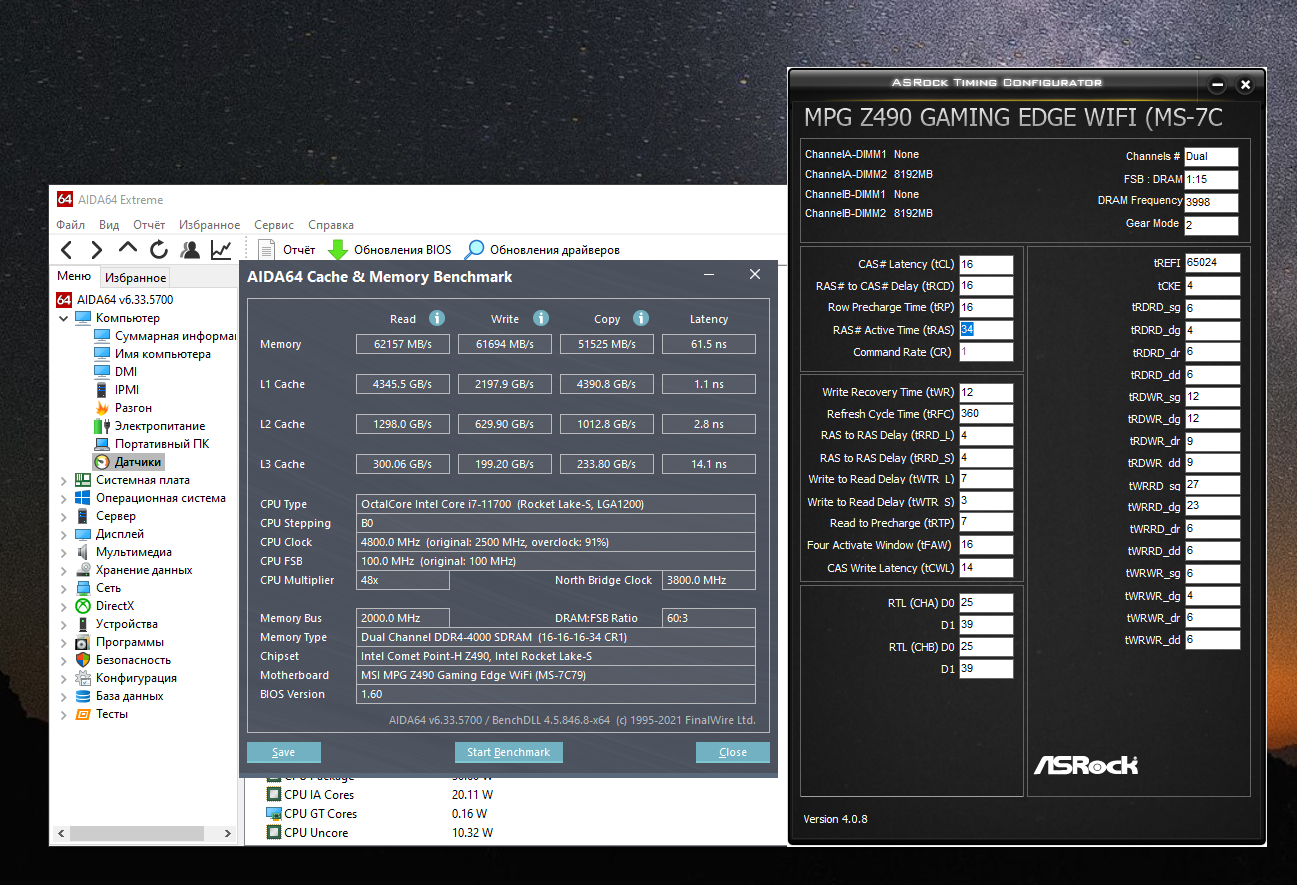Expand the Хранение данных node
The image size is (1297, 885).
[64, 570]
